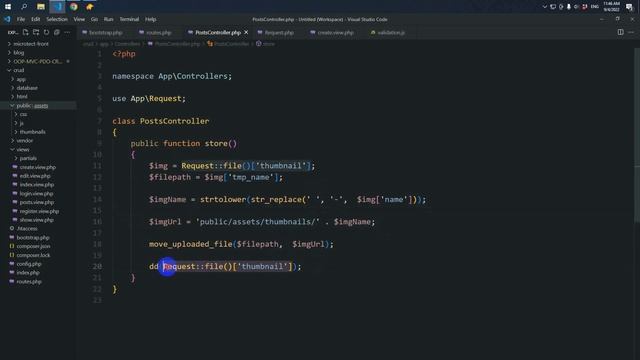640x360 pixels.
Task: Click microphone icon in system tray
Action: click(569, 7)
